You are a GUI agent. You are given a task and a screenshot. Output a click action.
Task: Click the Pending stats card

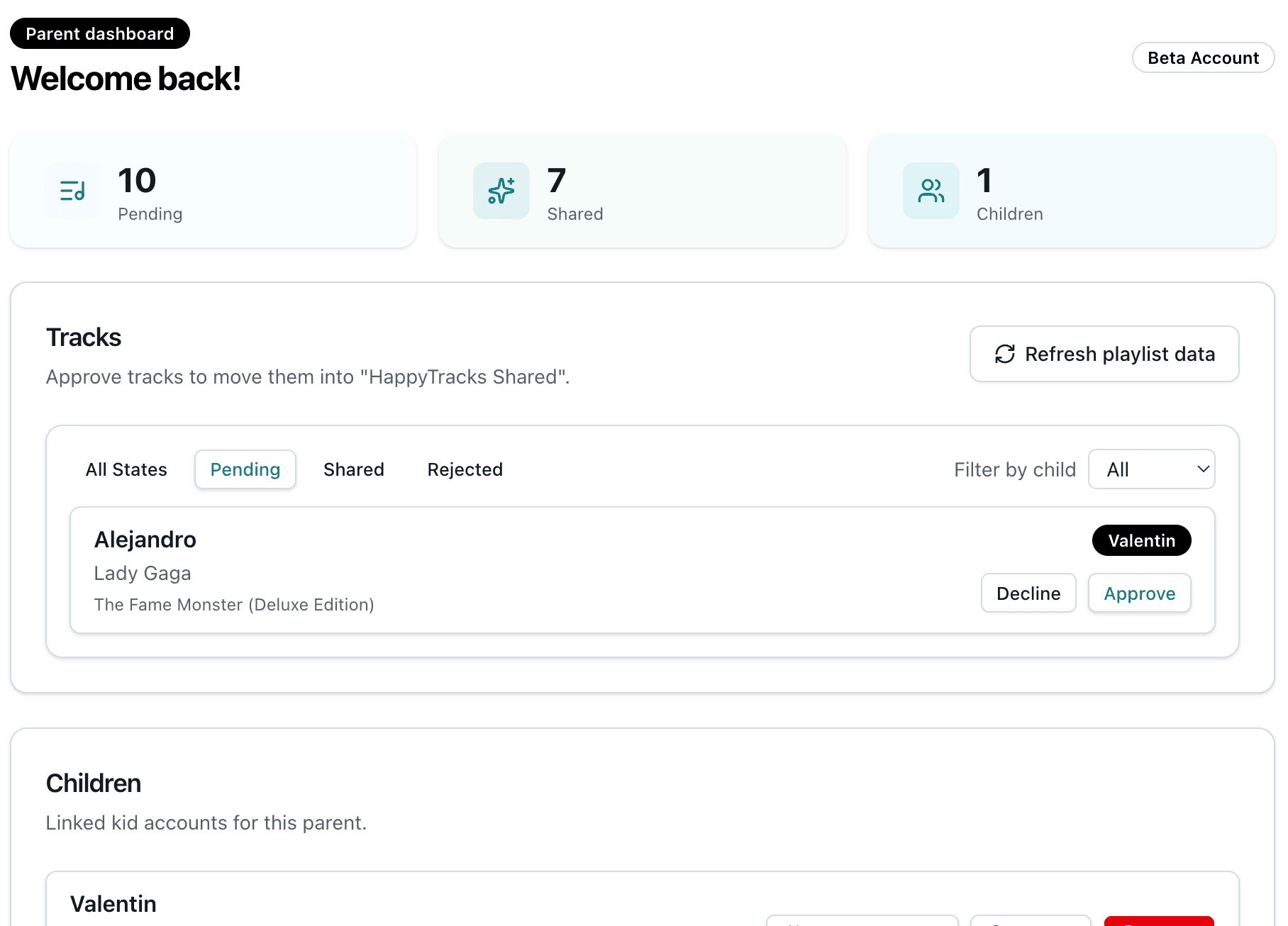[213, 191]
